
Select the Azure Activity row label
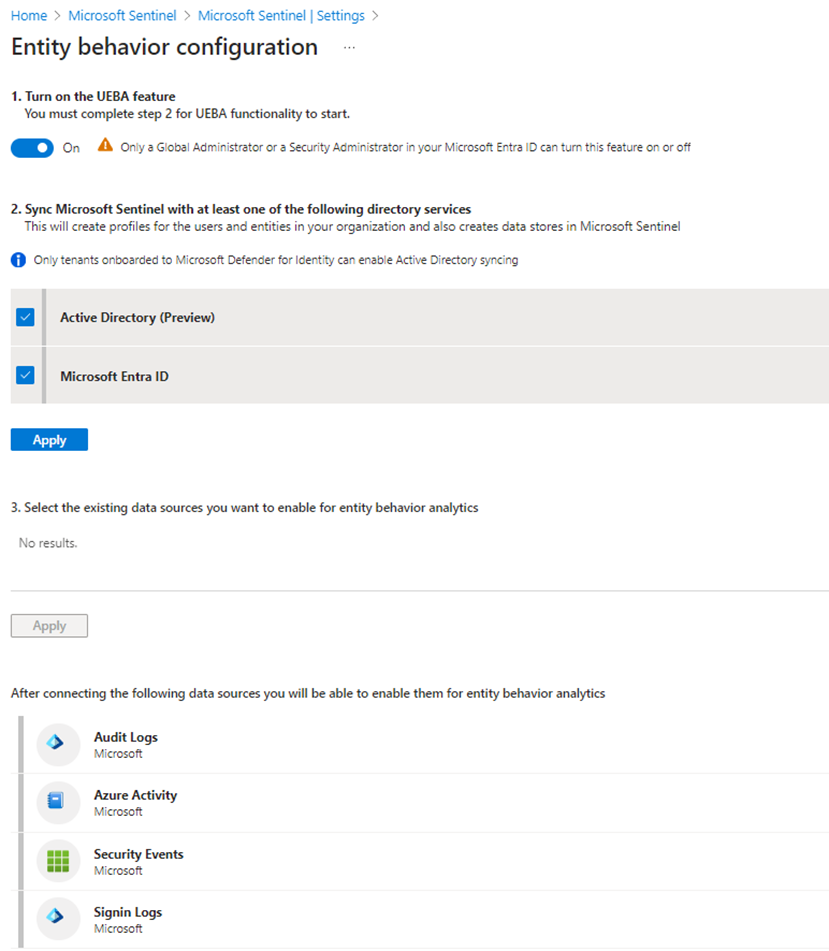(x=135, y=795)
